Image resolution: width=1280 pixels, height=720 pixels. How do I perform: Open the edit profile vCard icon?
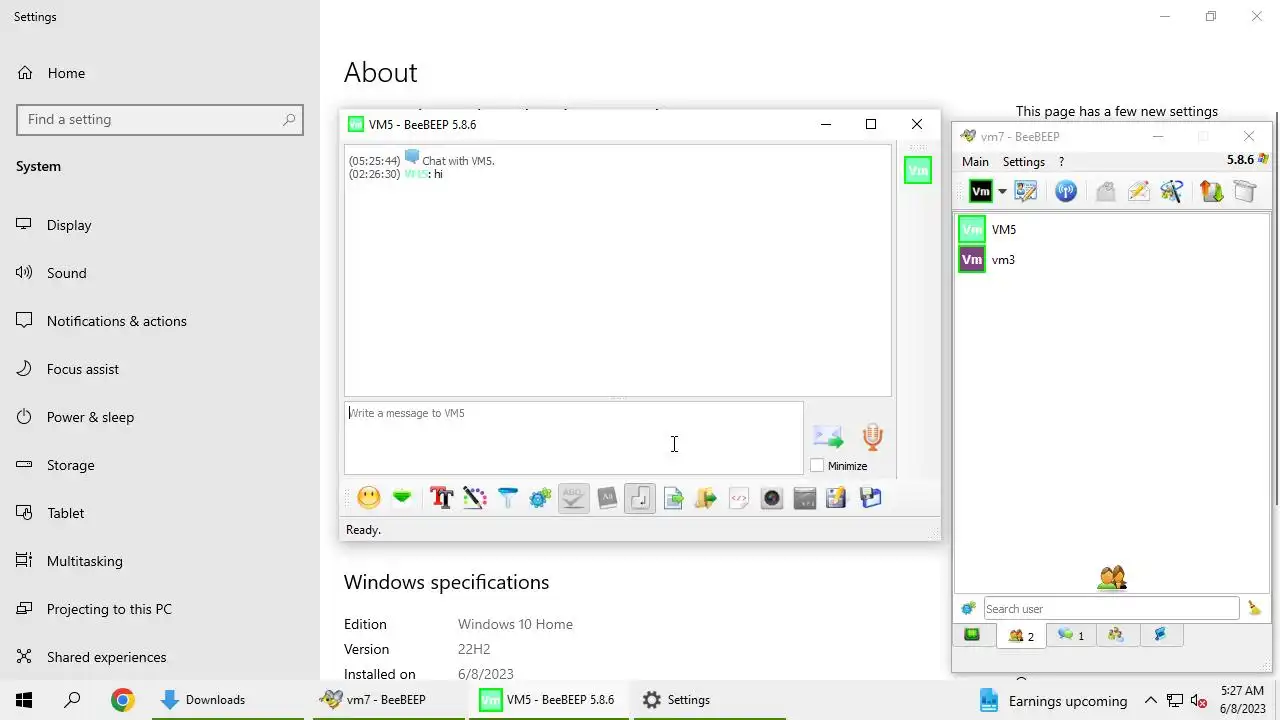pyautogui.click(x=1026, y=191)
